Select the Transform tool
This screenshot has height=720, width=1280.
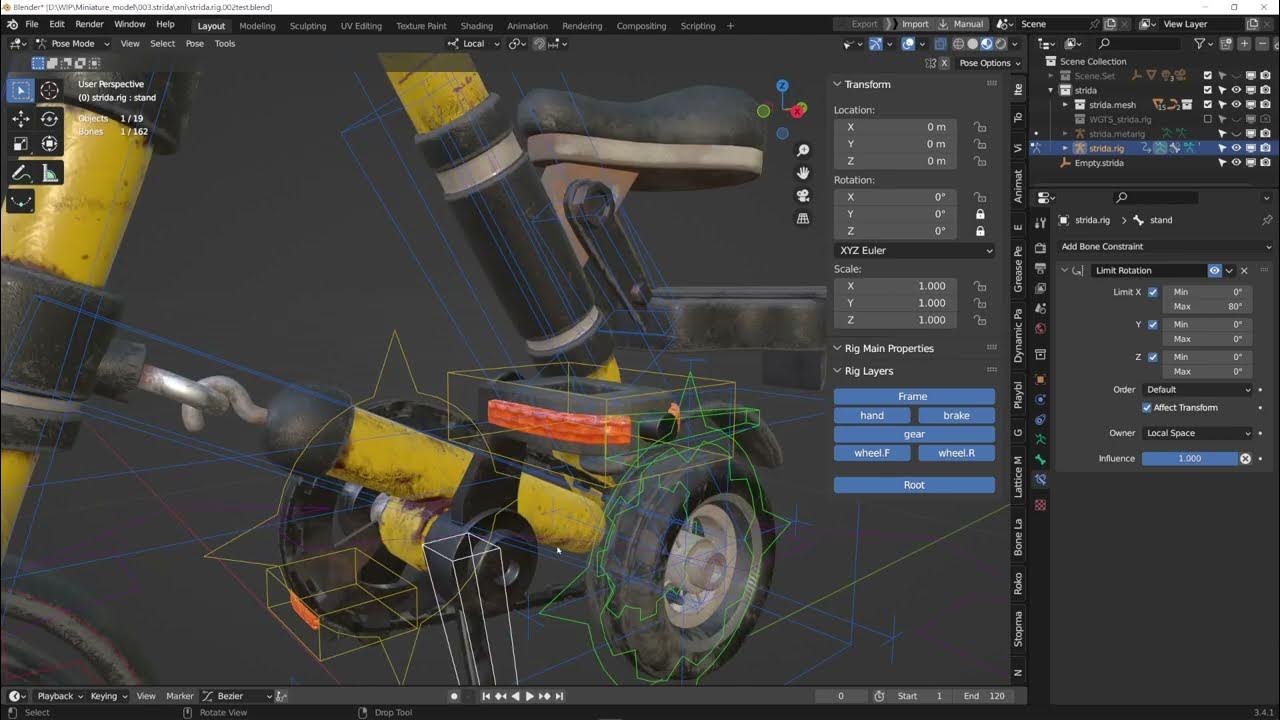[49, 144]
